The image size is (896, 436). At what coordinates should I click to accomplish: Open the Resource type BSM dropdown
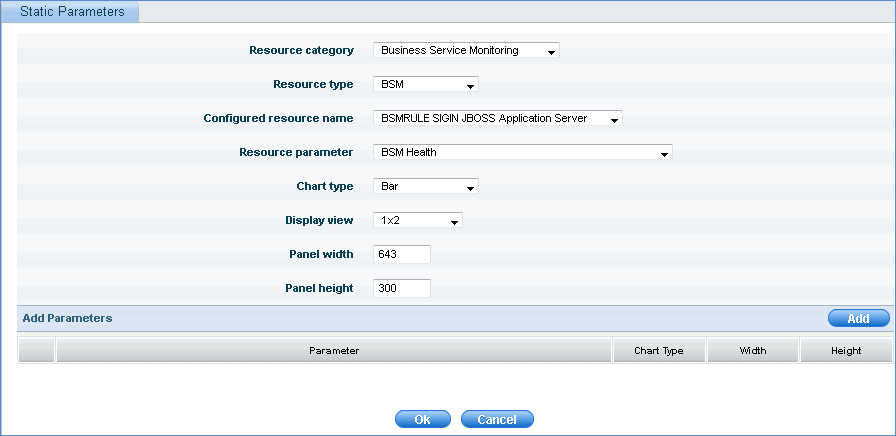[425, 85]
